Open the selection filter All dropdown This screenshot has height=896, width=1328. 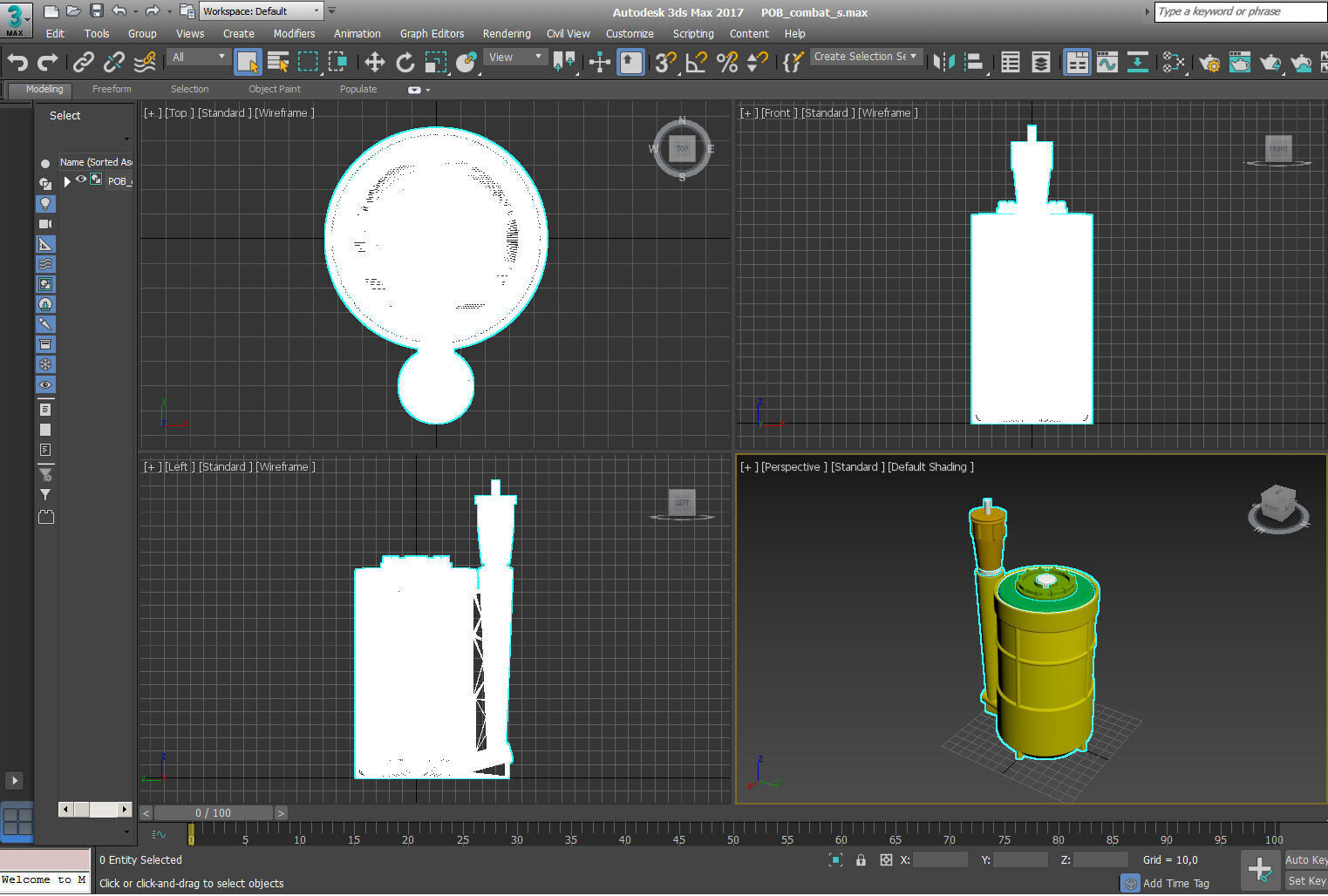tap(199, 57)
